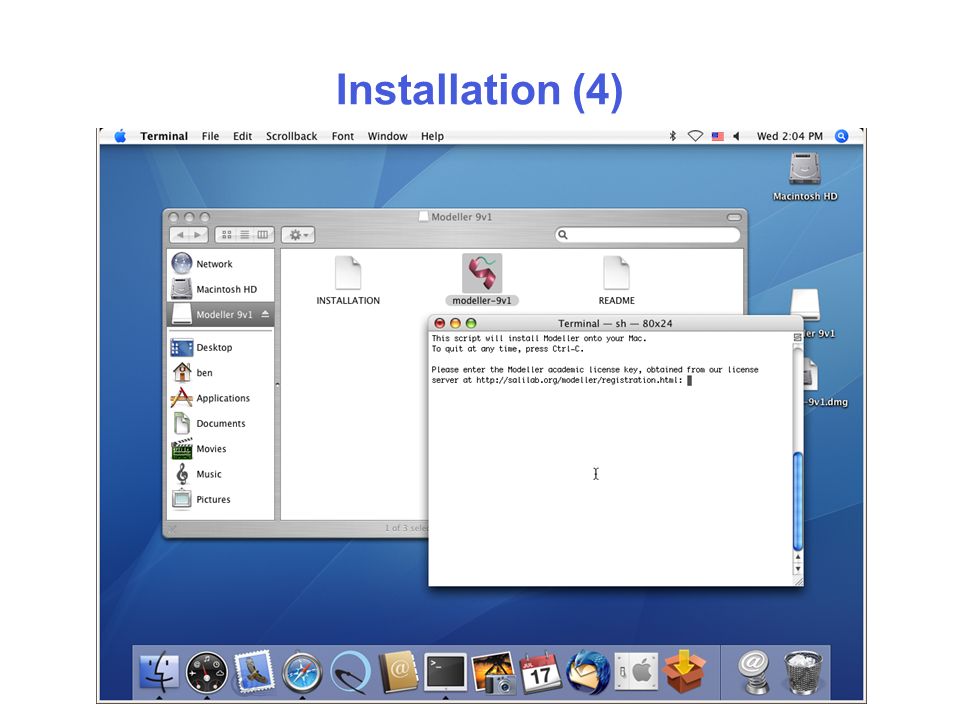The height and width of the screenshot is (720, 960).
Task: Open the Apple menu
Action: (x=120, y=136)
